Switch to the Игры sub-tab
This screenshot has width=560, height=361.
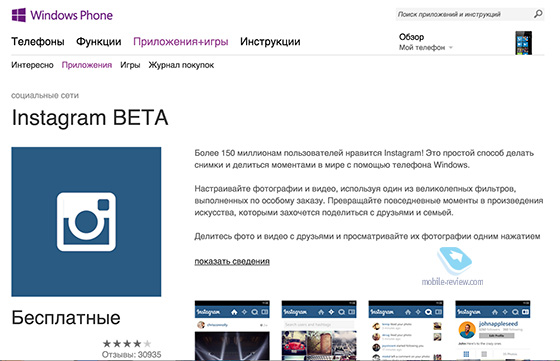(x=130, y=65)
